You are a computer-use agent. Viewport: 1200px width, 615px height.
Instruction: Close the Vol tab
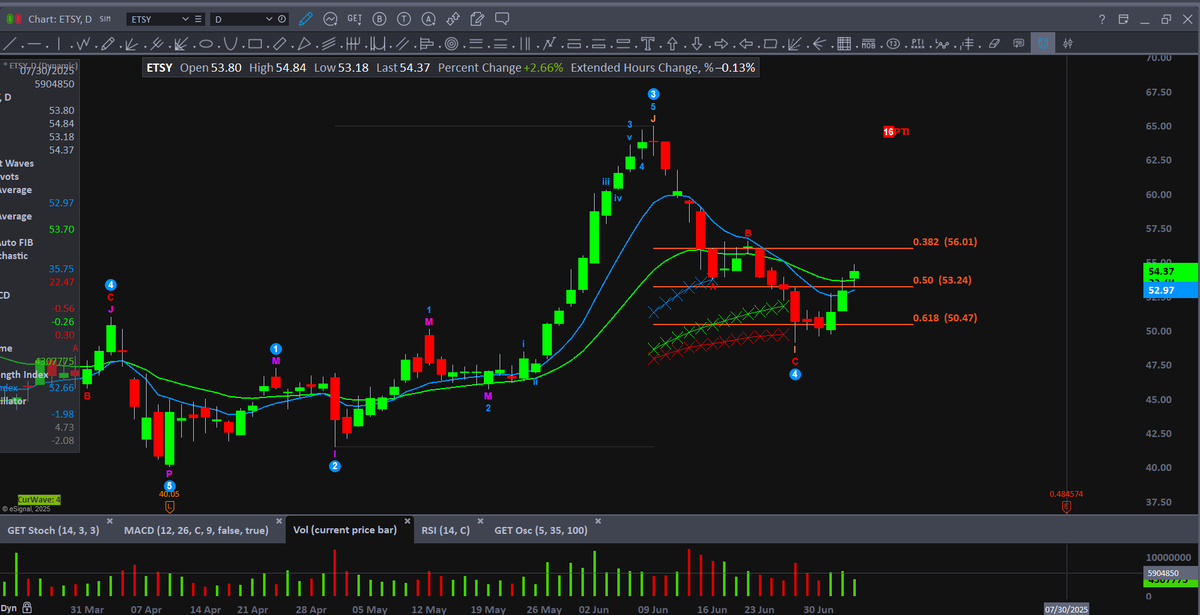(x=407, y=523)
